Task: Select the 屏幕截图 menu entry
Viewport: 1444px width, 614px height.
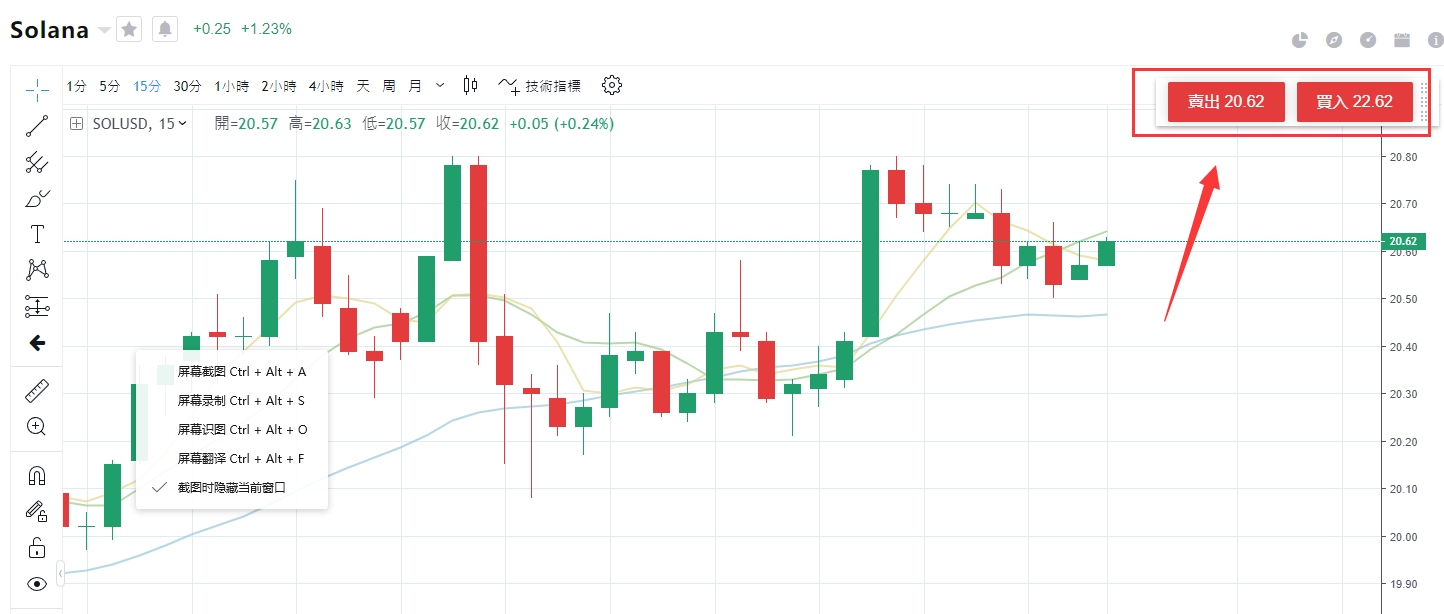Action: [x=241, y=372]
